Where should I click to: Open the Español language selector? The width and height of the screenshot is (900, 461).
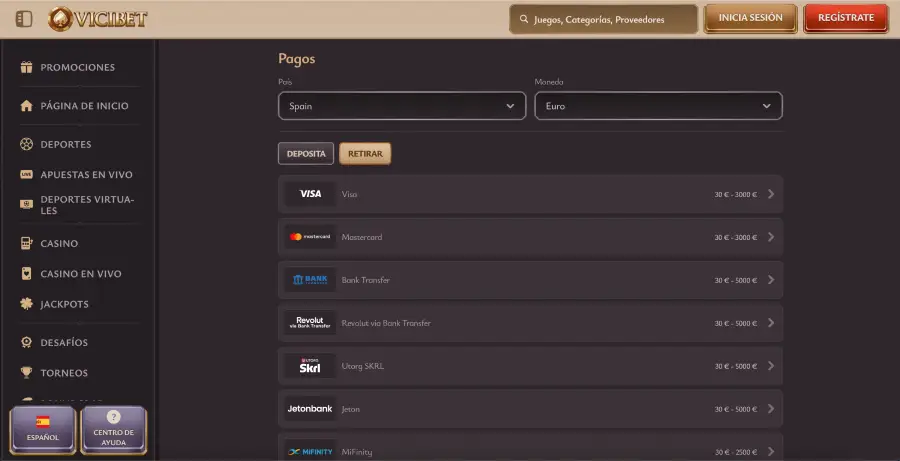(43, 428)
